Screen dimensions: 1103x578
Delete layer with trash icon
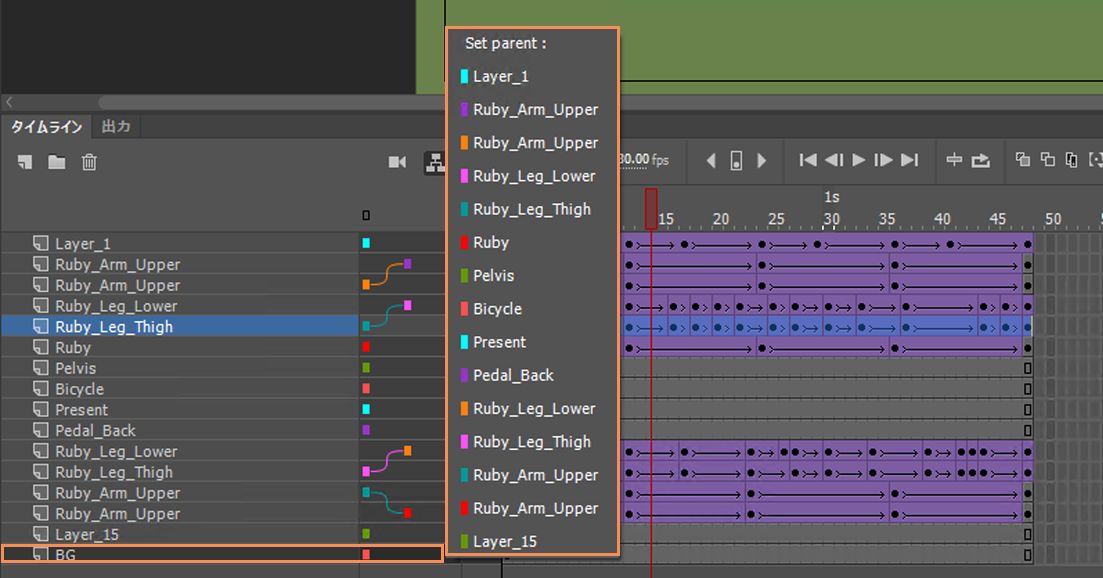pos(89,162)
